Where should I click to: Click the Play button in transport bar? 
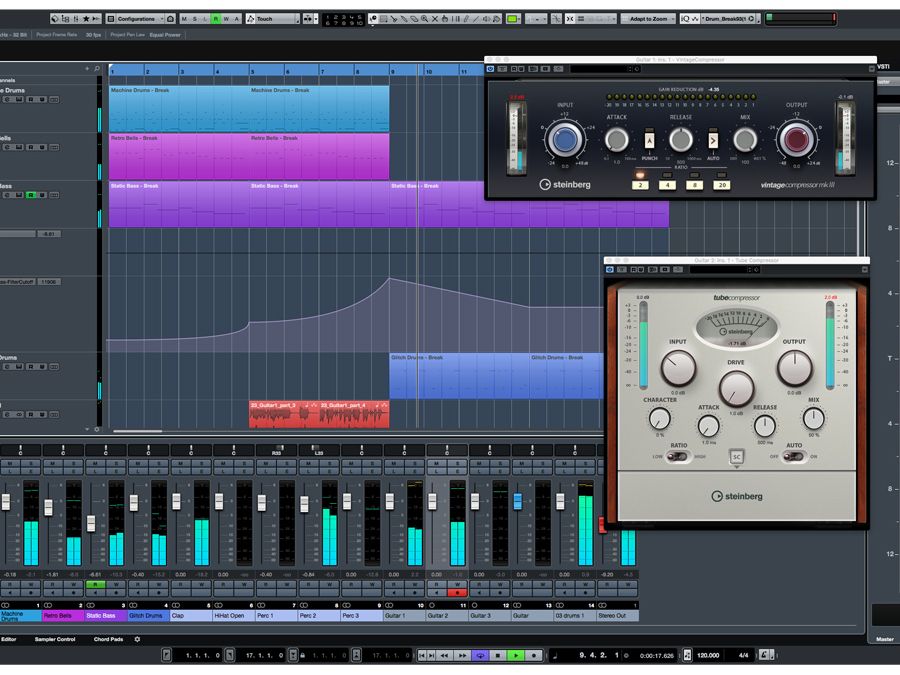pyautogui.click(x=515, y=655)
